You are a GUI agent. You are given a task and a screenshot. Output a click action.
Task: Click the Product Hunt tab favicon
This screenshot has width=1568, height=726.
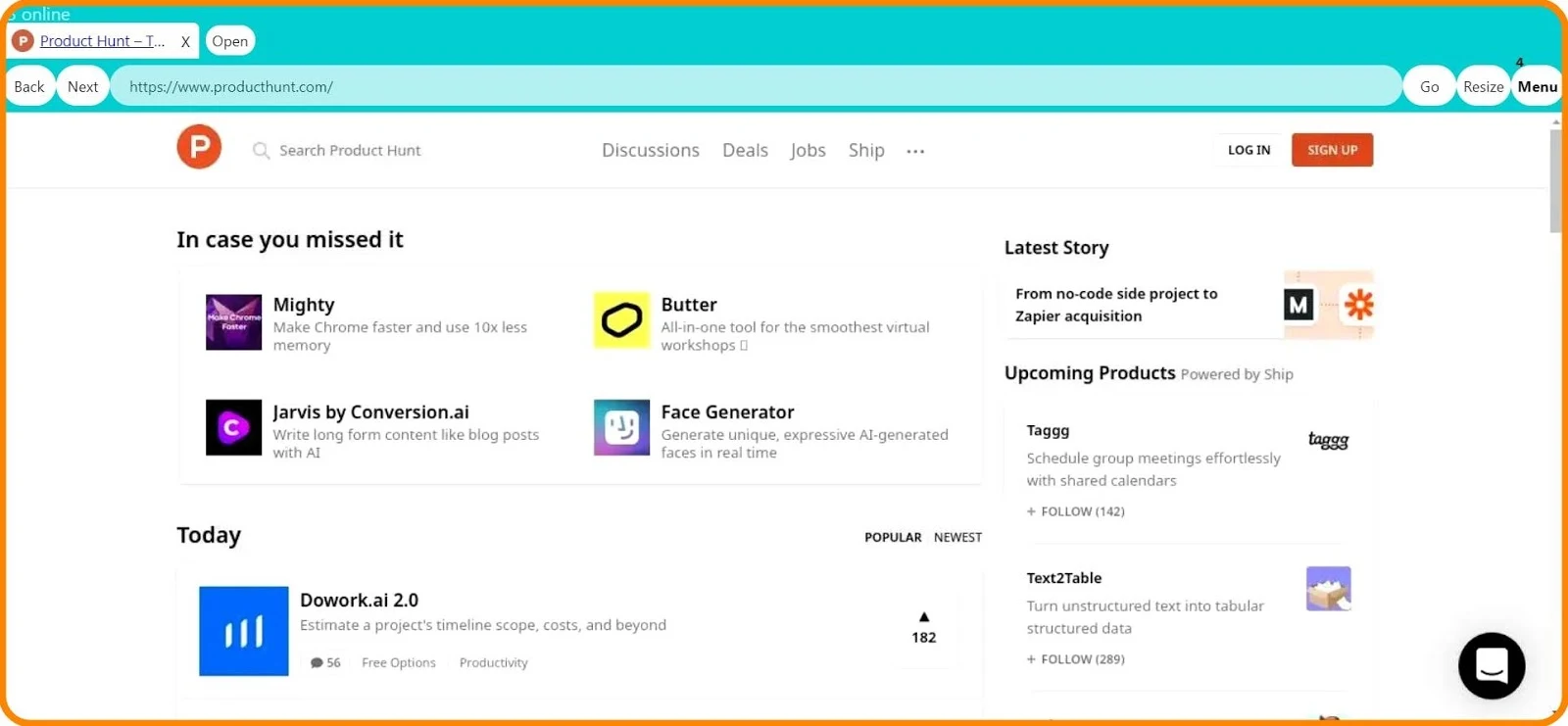tap(23, 41)
